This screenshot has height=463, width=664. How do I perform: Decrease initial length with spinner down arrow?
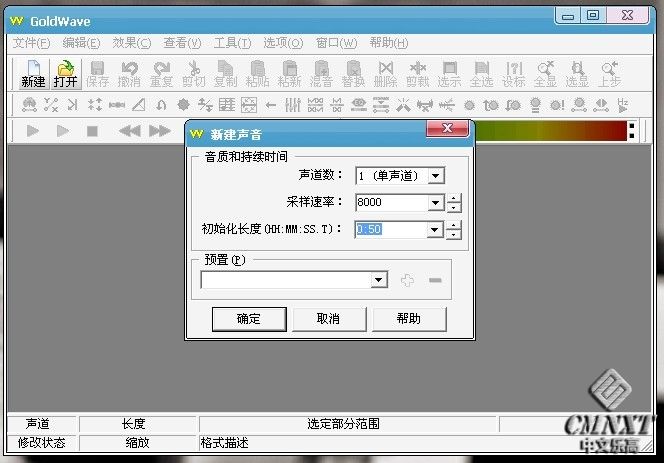pyautogui.click(x=454, y=234)
